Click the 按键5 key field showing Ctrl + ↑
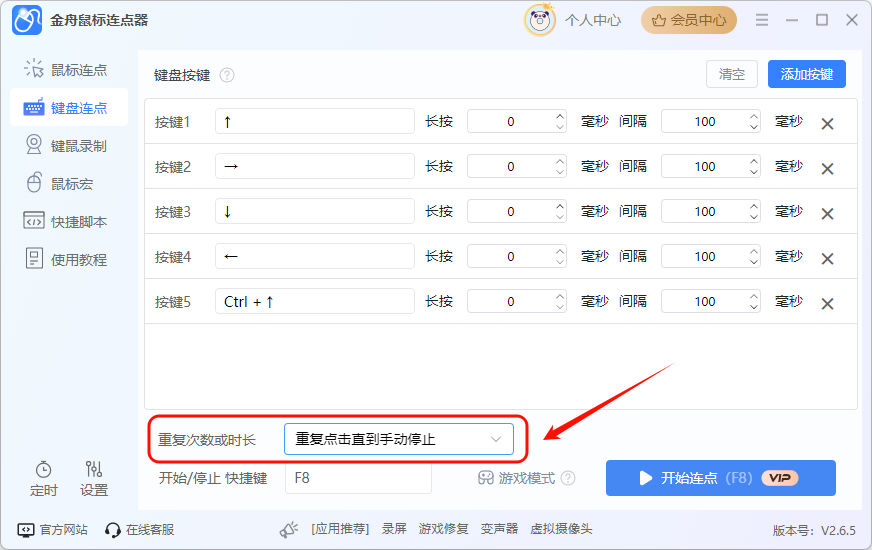Viewport: 872px width, 550px height. point(315,301)
